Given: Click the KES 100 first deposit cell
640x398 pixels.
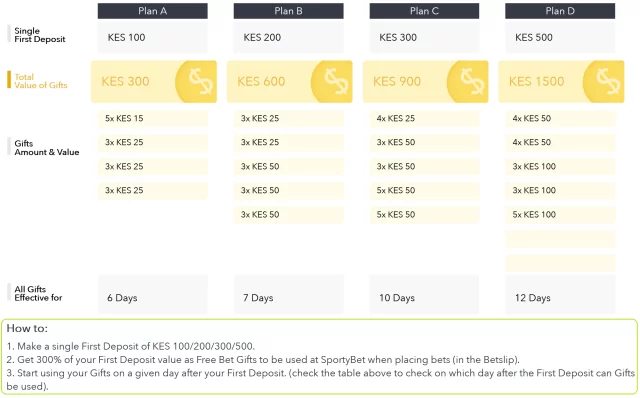Looking at the screenshot, I should point(153,37).
